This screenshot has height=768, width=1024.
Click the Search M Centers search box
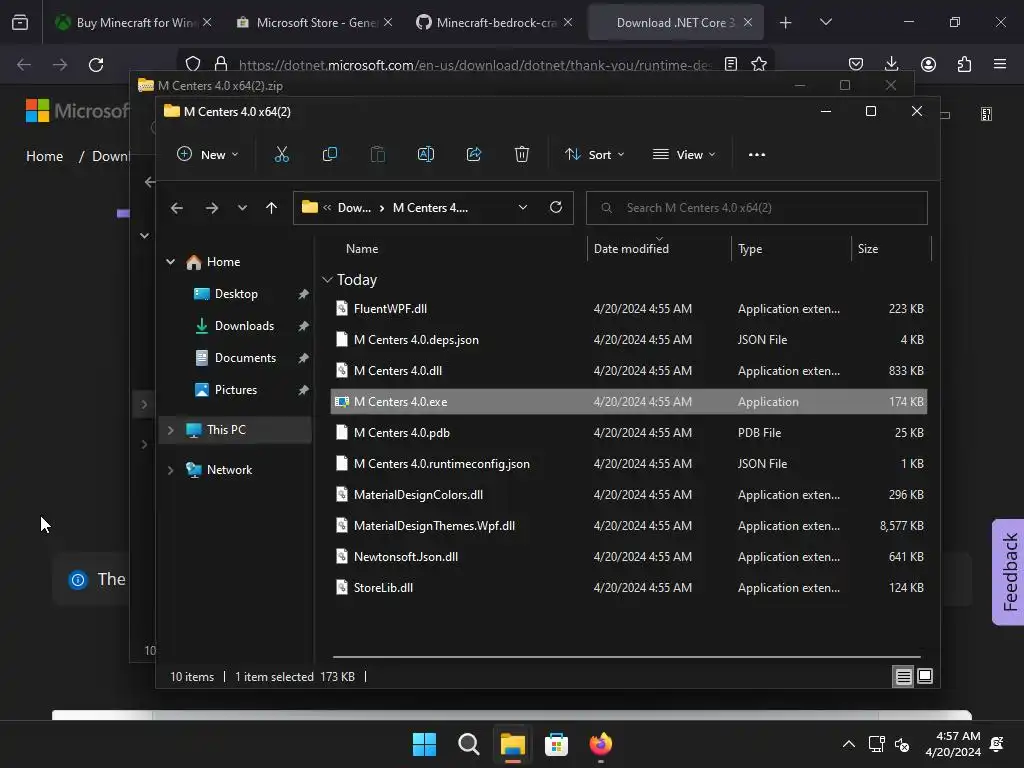point(756,208)
